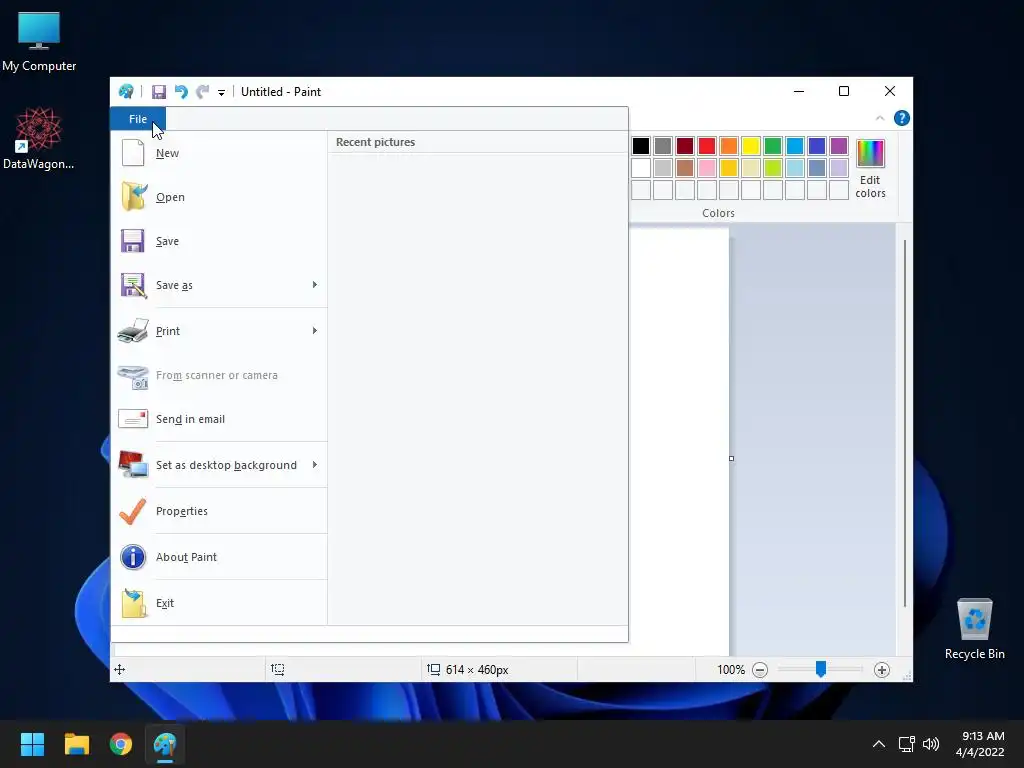1024x768 pixels.
Task: Launch Chrome from the taskbar
Action: coord(121,744)
